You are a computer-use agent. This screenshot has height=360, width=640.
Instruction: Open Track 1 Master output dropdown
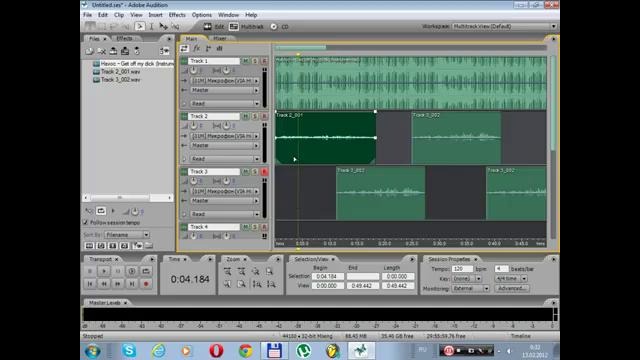(x=225, y=90)
